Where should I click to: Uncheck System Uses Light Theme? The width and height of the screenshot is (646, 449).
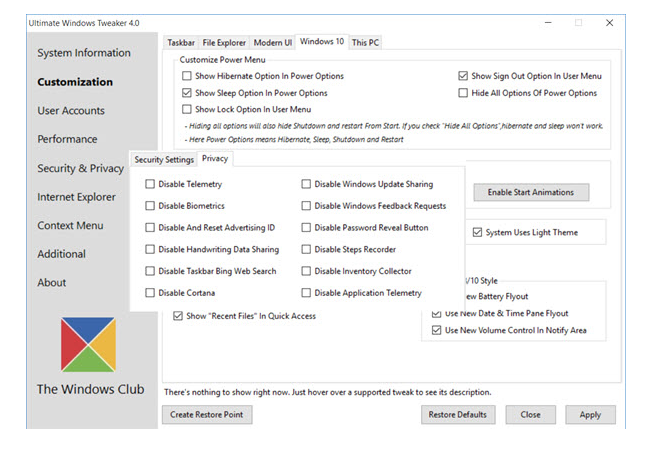(x=477, y=232)
